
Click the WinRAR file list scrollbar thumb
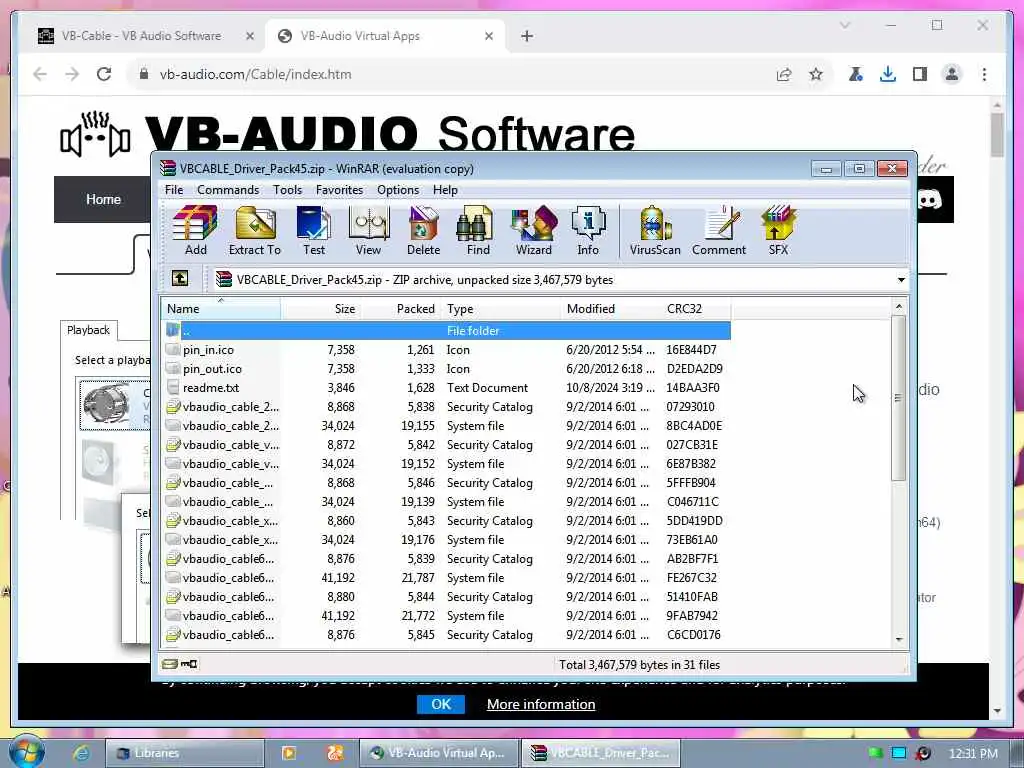(x=899, y=397)
